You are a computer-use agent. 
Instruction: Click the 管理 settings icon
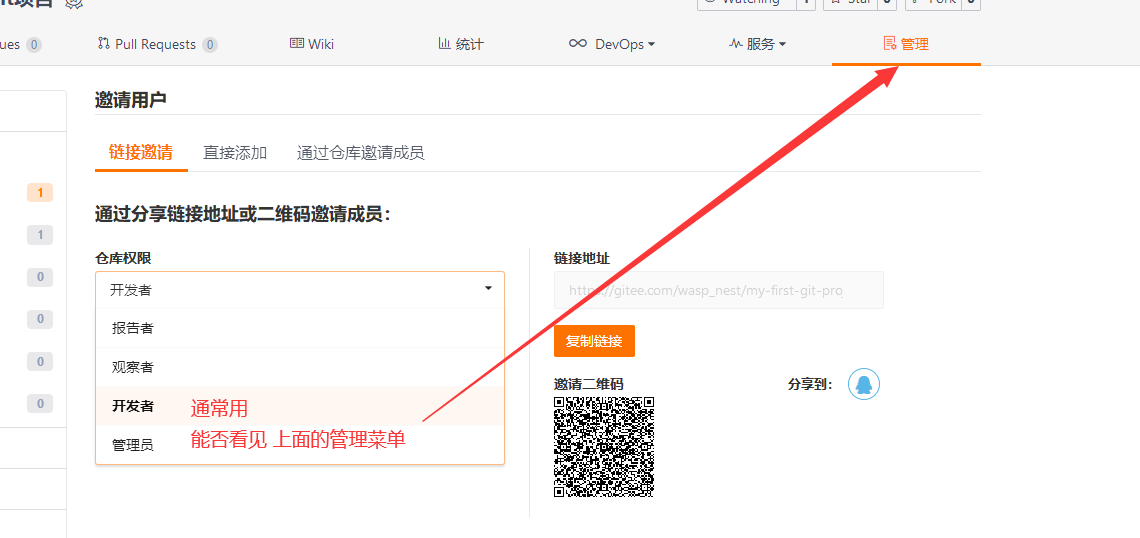pos(889,43)
